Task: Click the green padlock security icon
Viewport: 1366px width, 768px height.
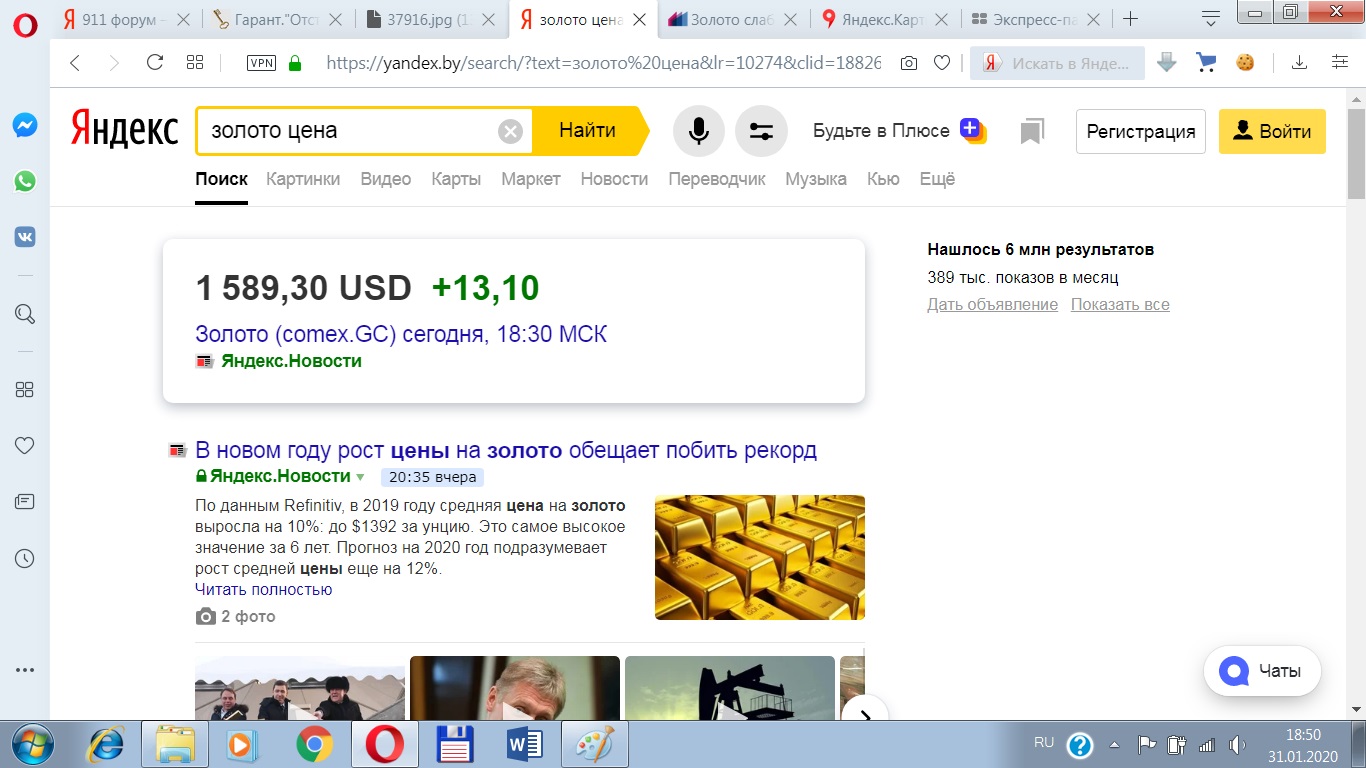Action: (x=294, y=63)
